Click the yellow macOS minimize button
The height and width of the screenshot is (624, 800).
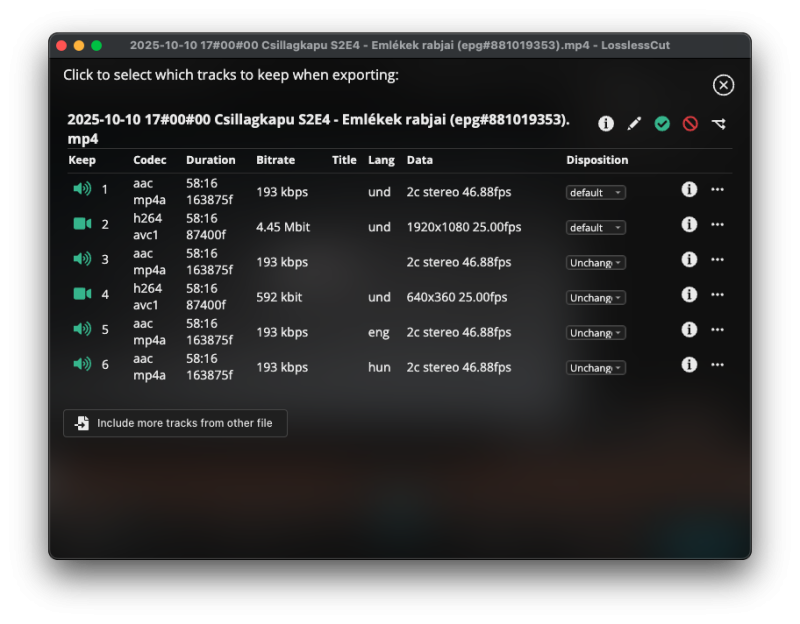pyautogui.click(x=79, y=45)
